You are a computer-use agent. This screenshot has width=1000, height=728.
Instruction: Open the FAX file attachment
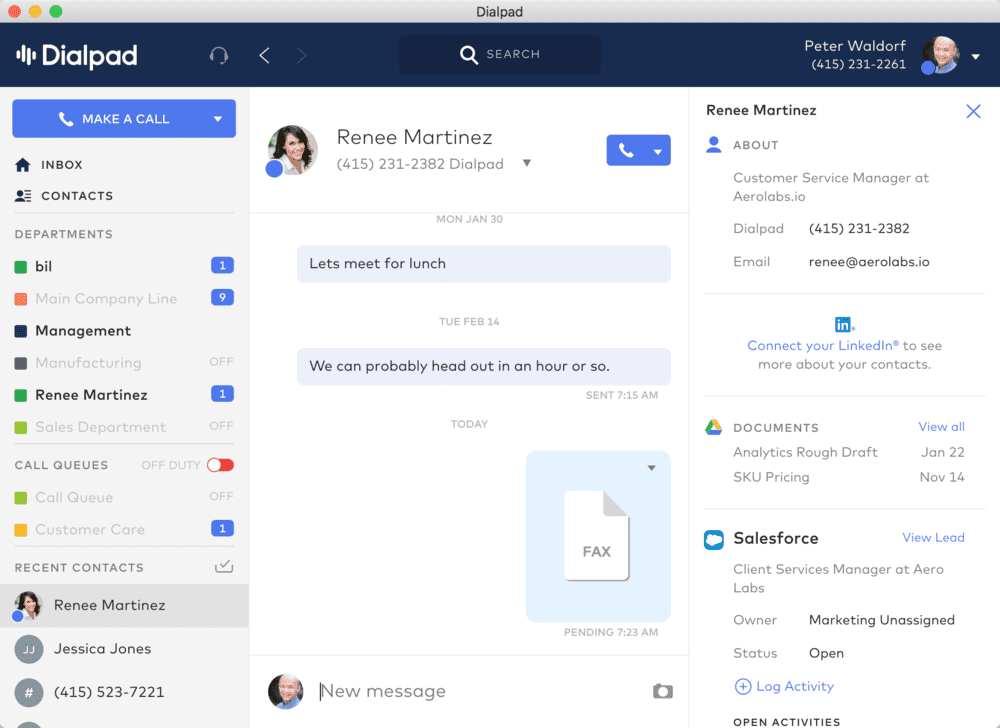(597, 535)
